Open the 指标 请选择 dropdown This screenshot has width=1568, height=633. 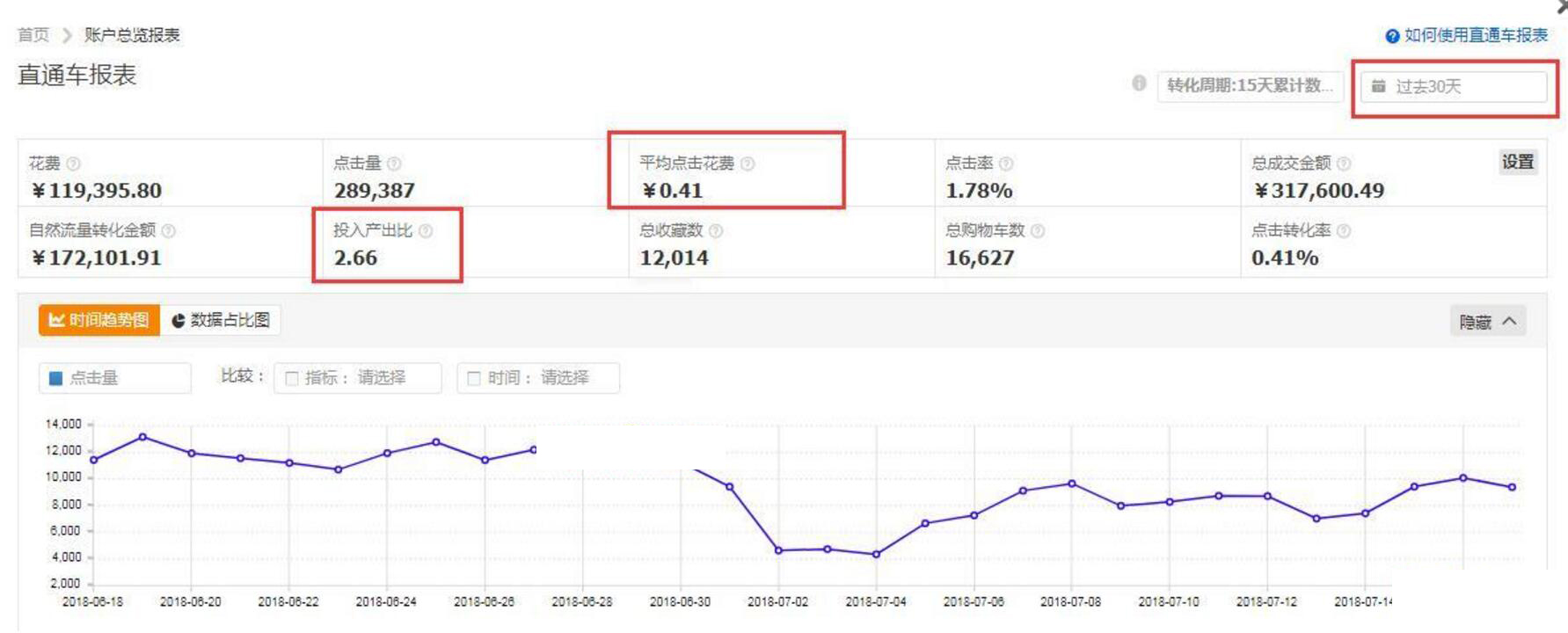point(358,378)
